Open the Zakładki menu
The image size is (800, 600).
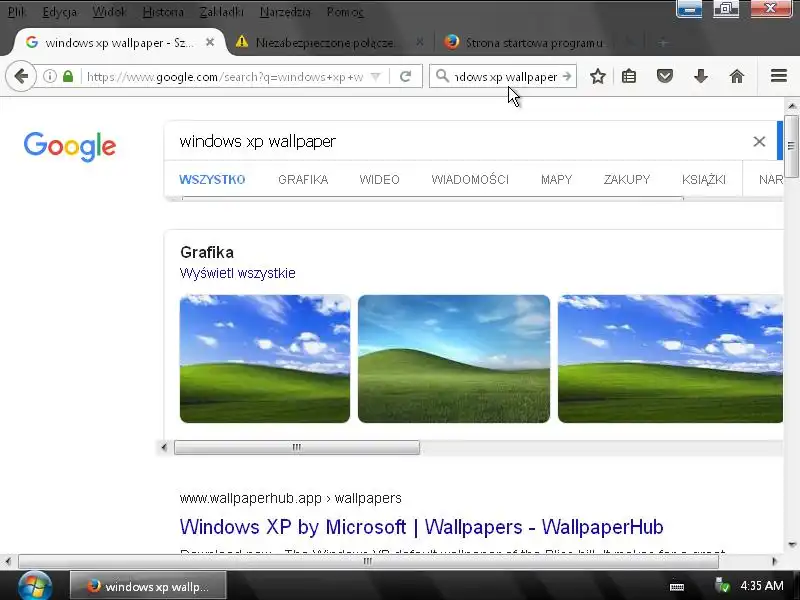click(221, 12)
